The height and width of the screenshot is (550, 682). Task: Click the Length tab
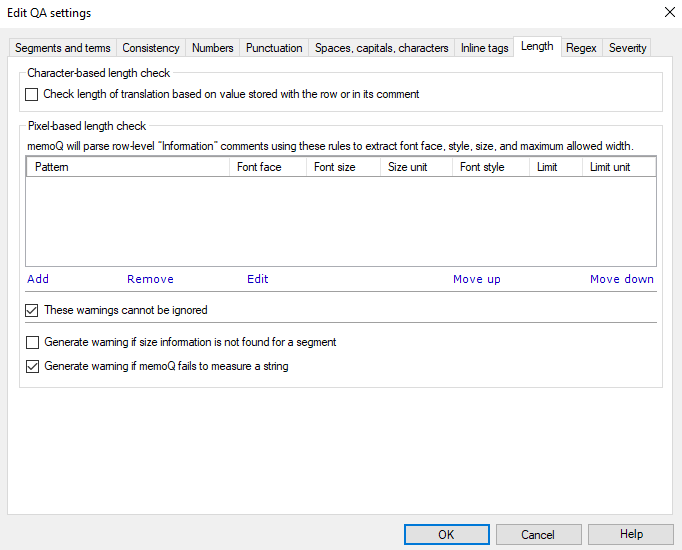coord(537,46)
